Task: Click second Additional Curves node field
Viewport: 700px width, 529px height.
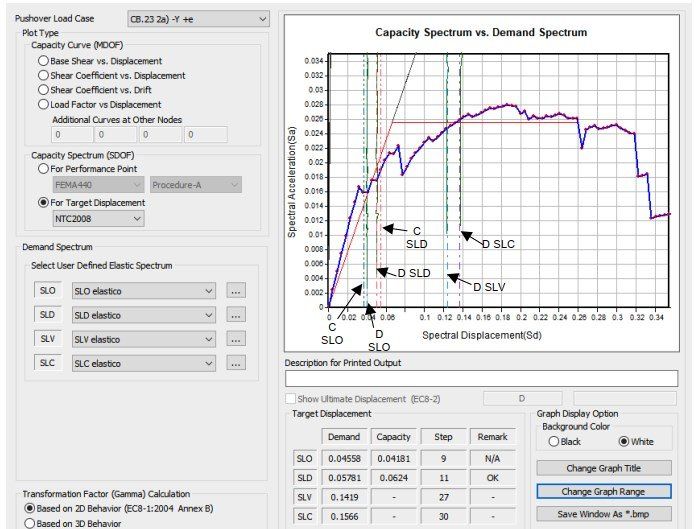Action: [x=116, y=134]
